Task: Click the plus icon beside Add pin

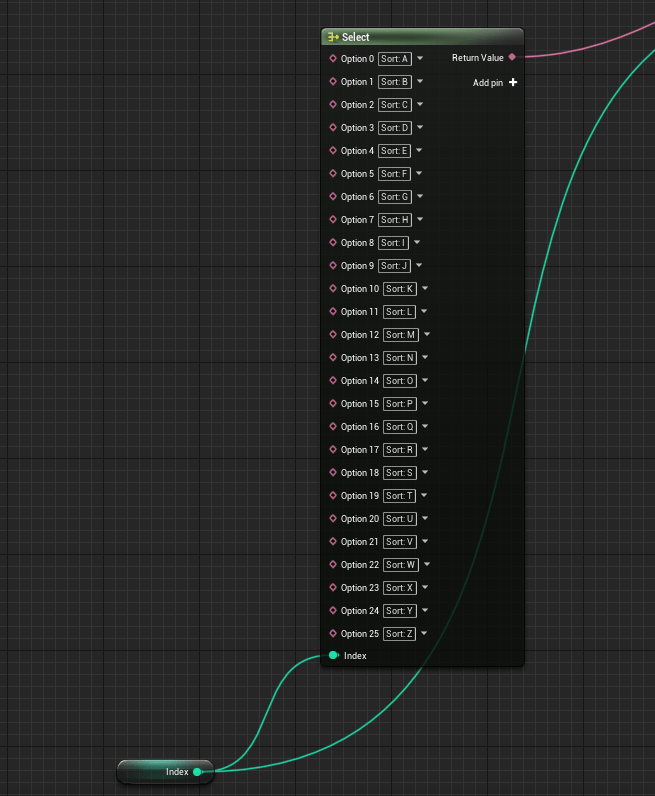Action: [x=513, y=83]
